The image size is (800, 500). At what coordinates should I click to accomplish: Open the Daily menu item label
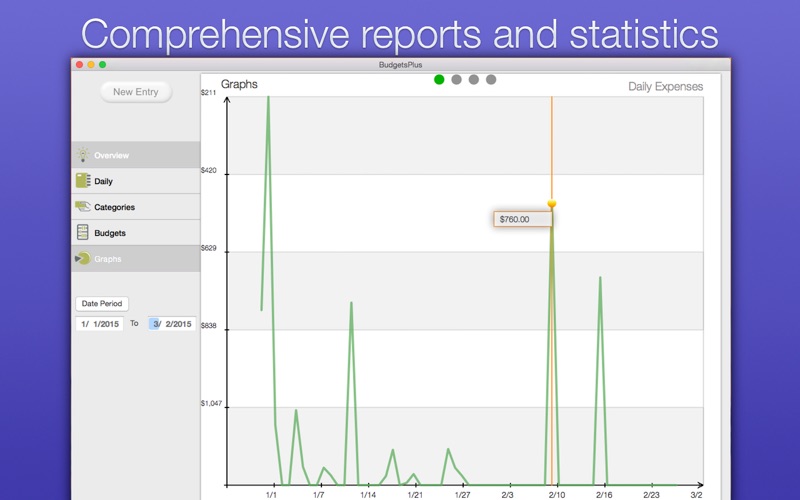tap(103, 181)
